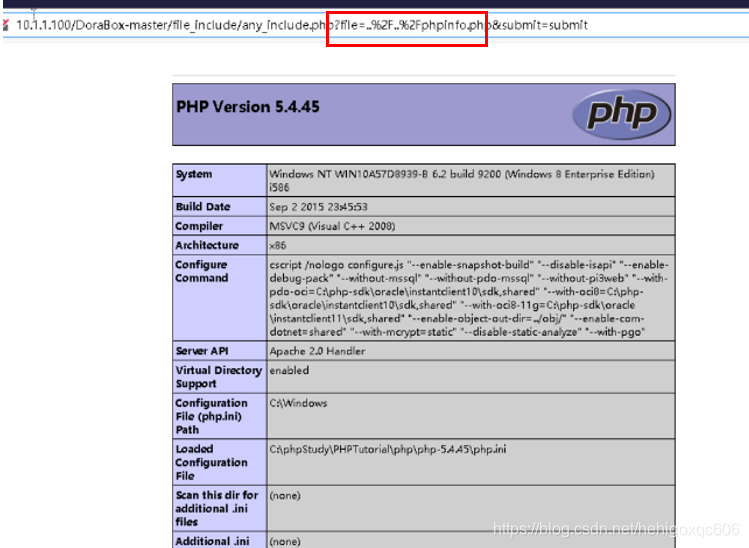Select the 'cscript /nologo configure.js' command text
Viewport: 749px width, 548px height.
pos(469,298)
